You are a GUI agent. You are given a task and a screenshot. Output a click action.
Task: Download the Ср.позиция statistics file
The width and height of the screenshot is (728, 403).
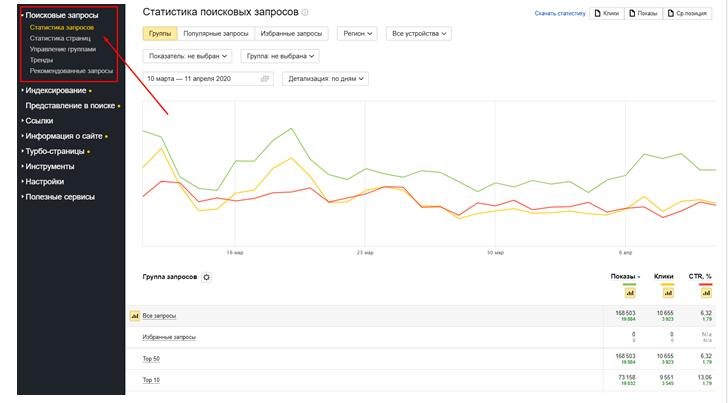[x=689, y=14]
